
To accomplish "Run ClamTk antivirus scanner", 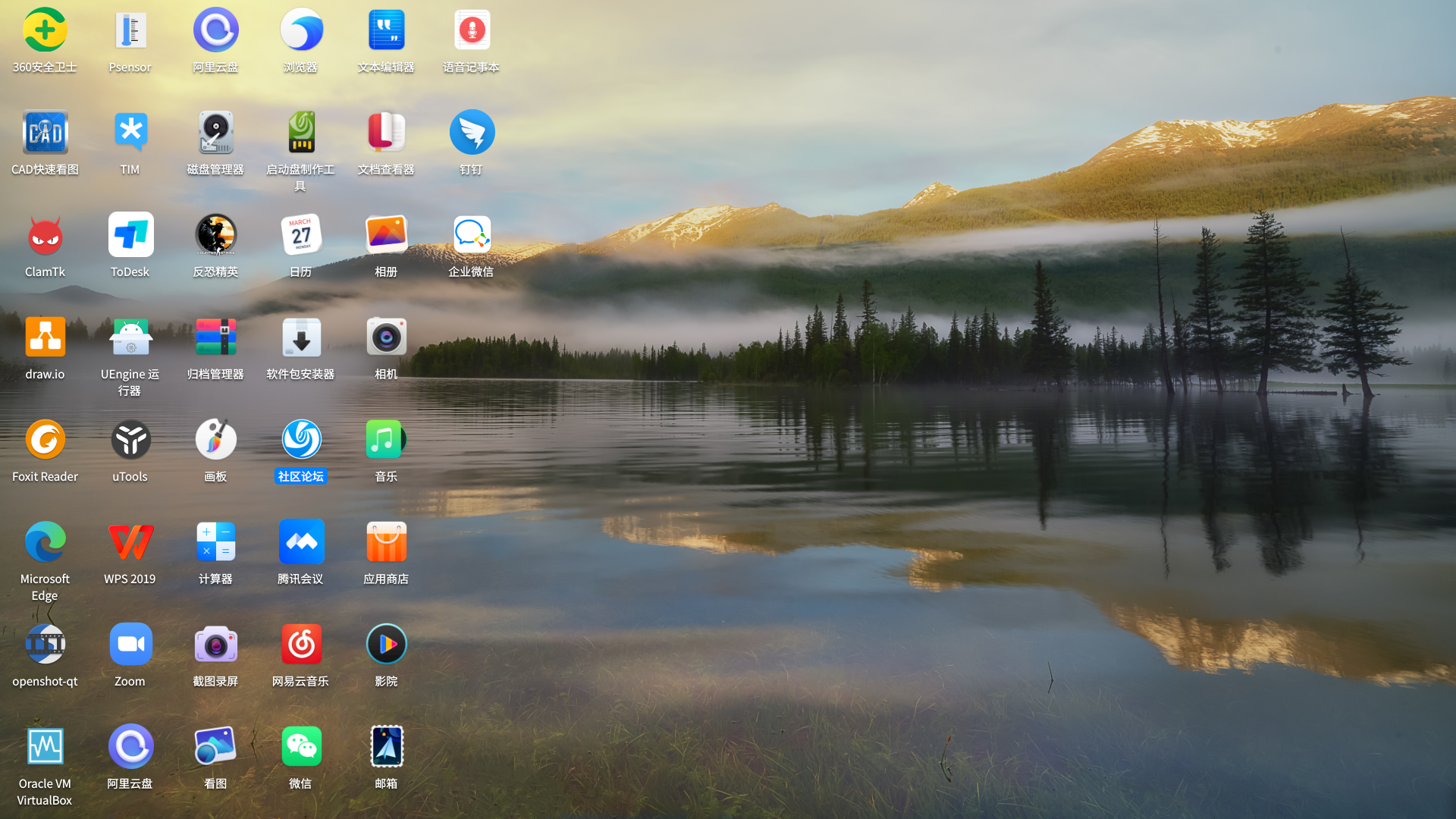I will (45, 234).
